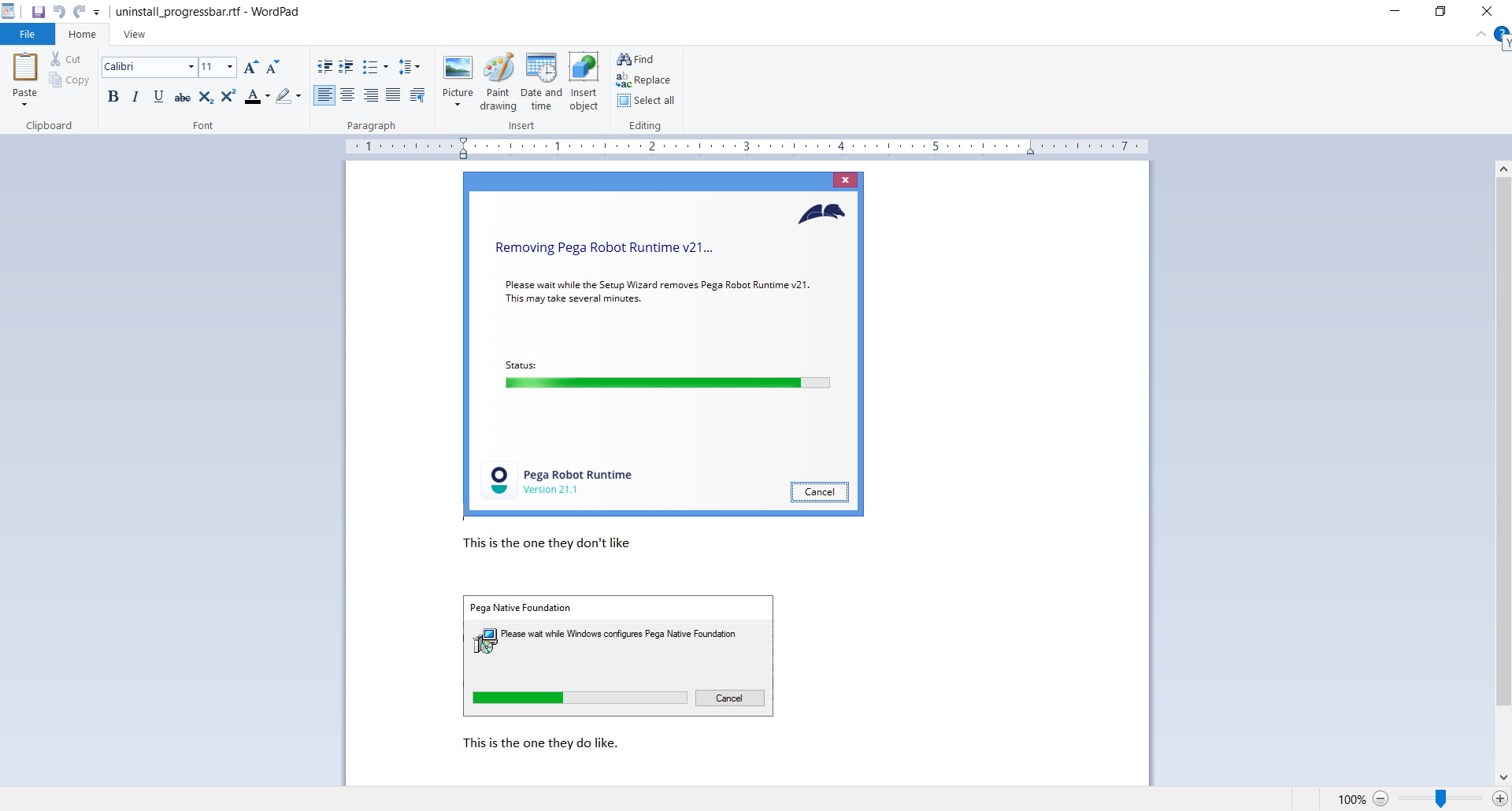Click the WordPad help icon
Image resolution: width=1512 pixels, height=811 pixels.
[x=1502, y=35]
